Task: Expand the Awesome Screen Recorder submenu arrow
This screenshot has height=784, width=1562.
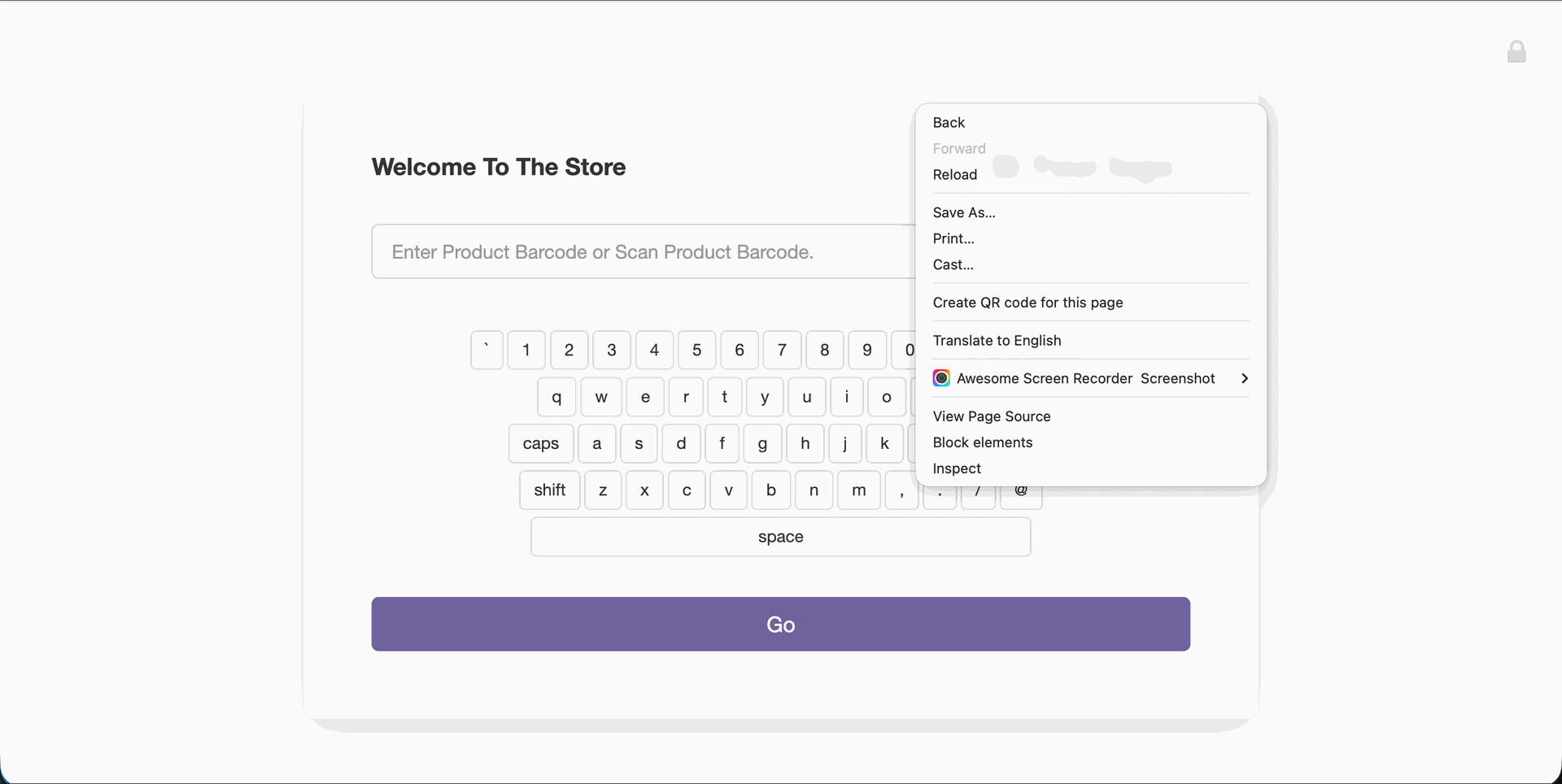Action: point(1244,378)
